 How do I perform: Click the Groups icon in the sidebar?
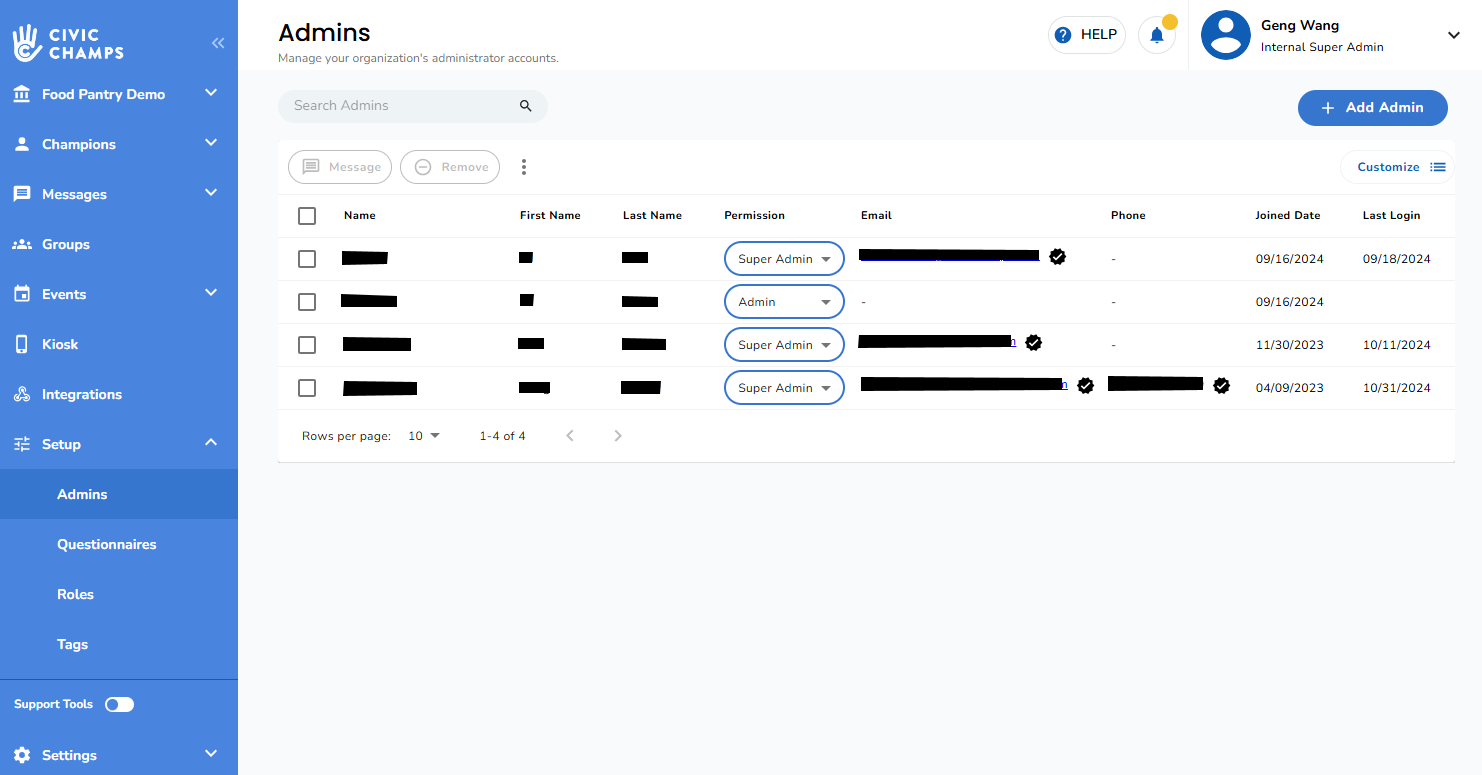point(21,243)
